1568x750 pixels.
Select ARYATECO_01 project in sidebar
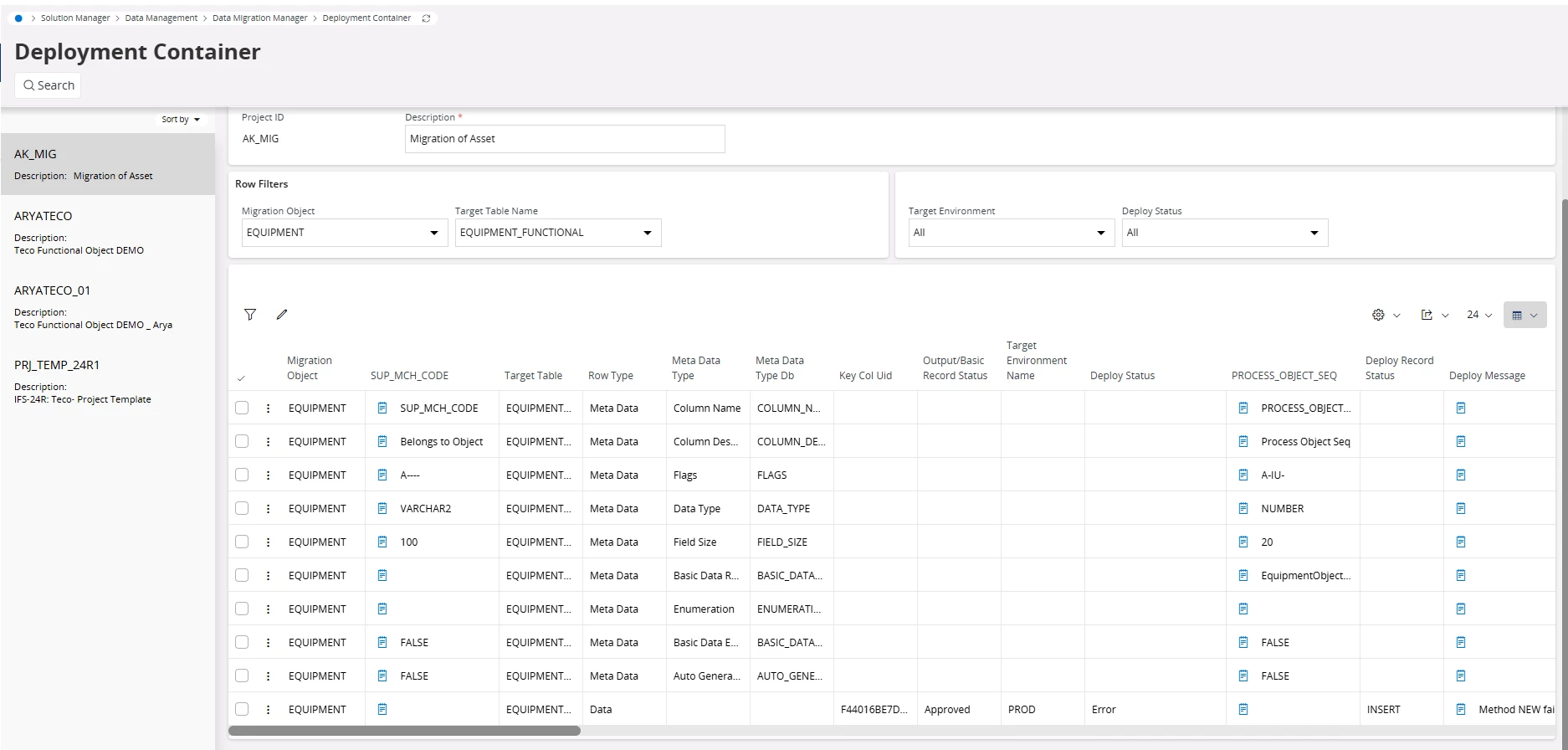click(108, 307)
